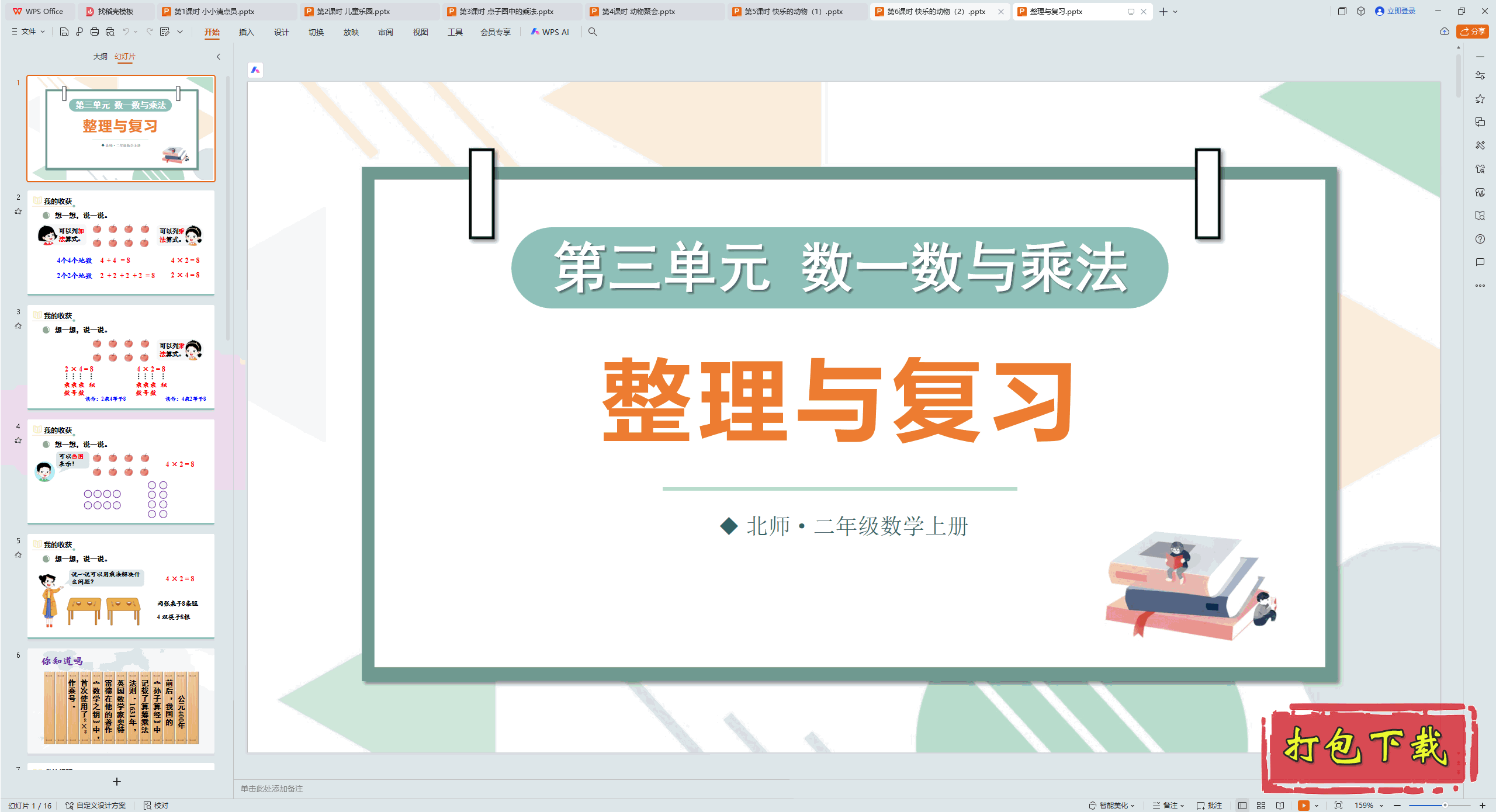This screenshot has height=812, width=1496.
Task: Toggle normal view in status bar
Action: (x=1242, y=805)
